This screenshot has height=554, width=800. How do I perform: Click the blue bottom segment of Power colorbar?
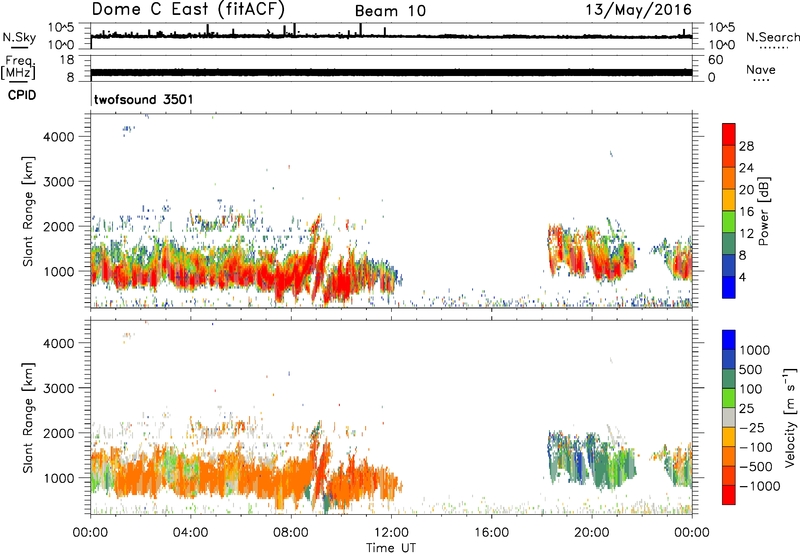(729, 287)
